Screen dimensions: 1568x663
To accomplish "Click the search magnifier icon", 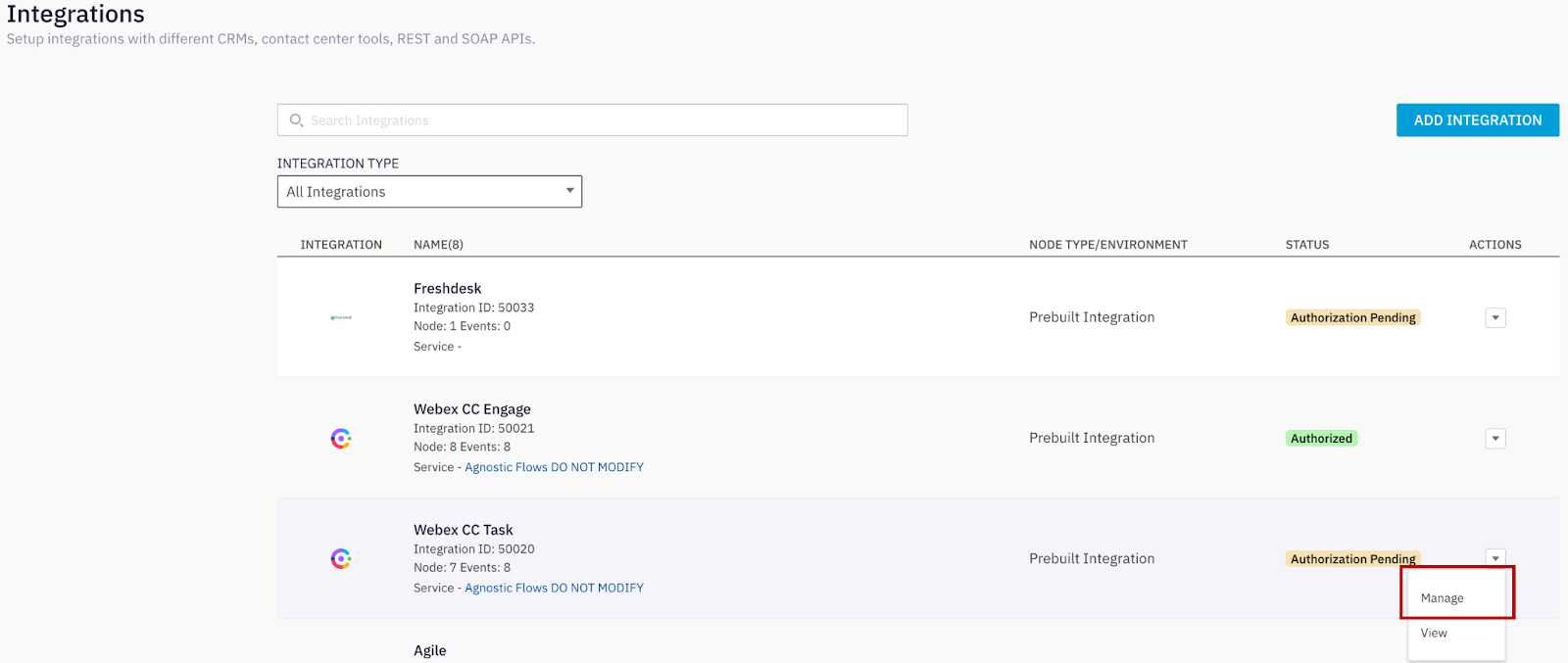I will [x=296, y=120].
